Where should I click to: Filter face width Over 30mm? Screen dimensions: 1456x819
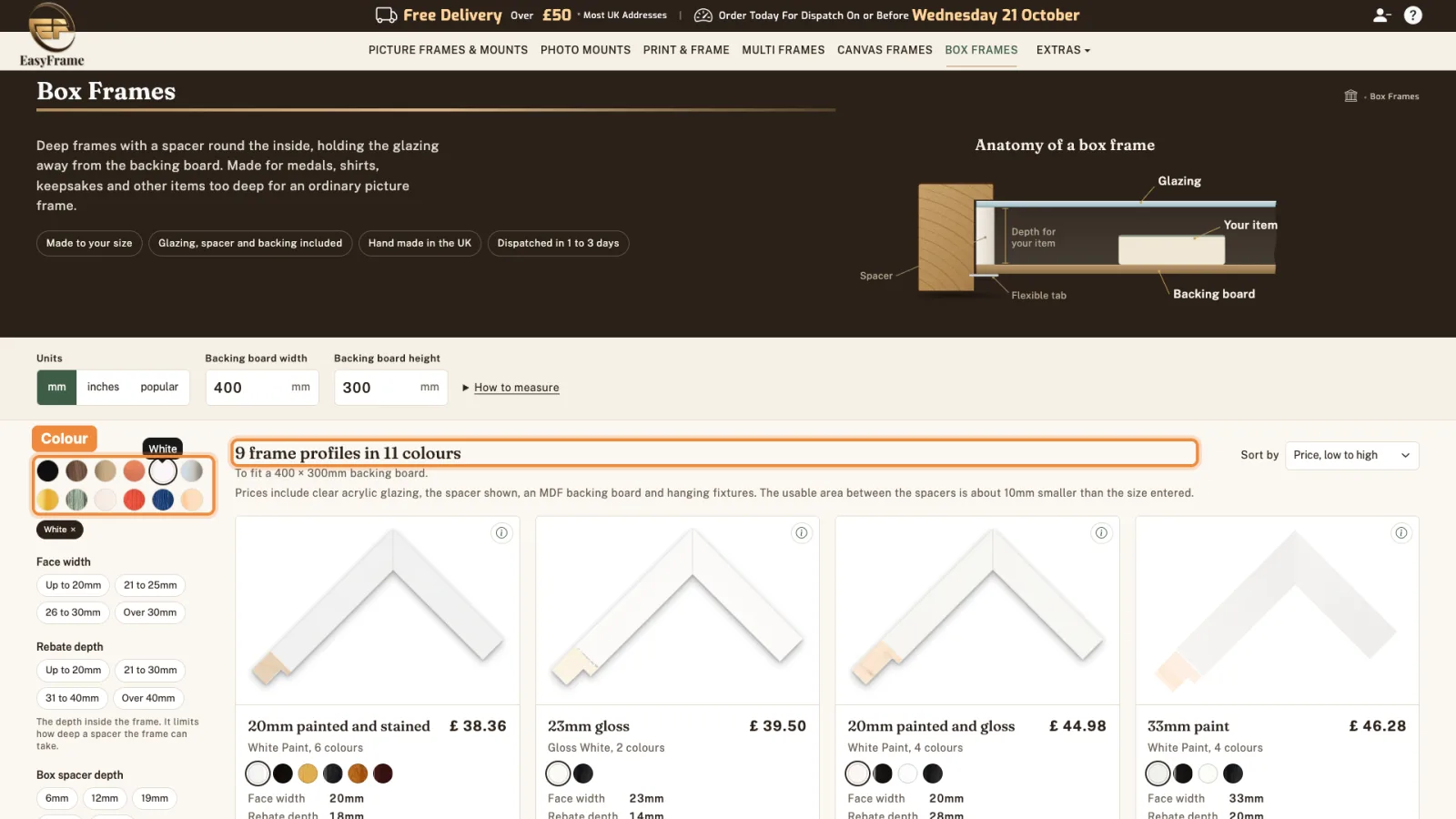point(150,612)
